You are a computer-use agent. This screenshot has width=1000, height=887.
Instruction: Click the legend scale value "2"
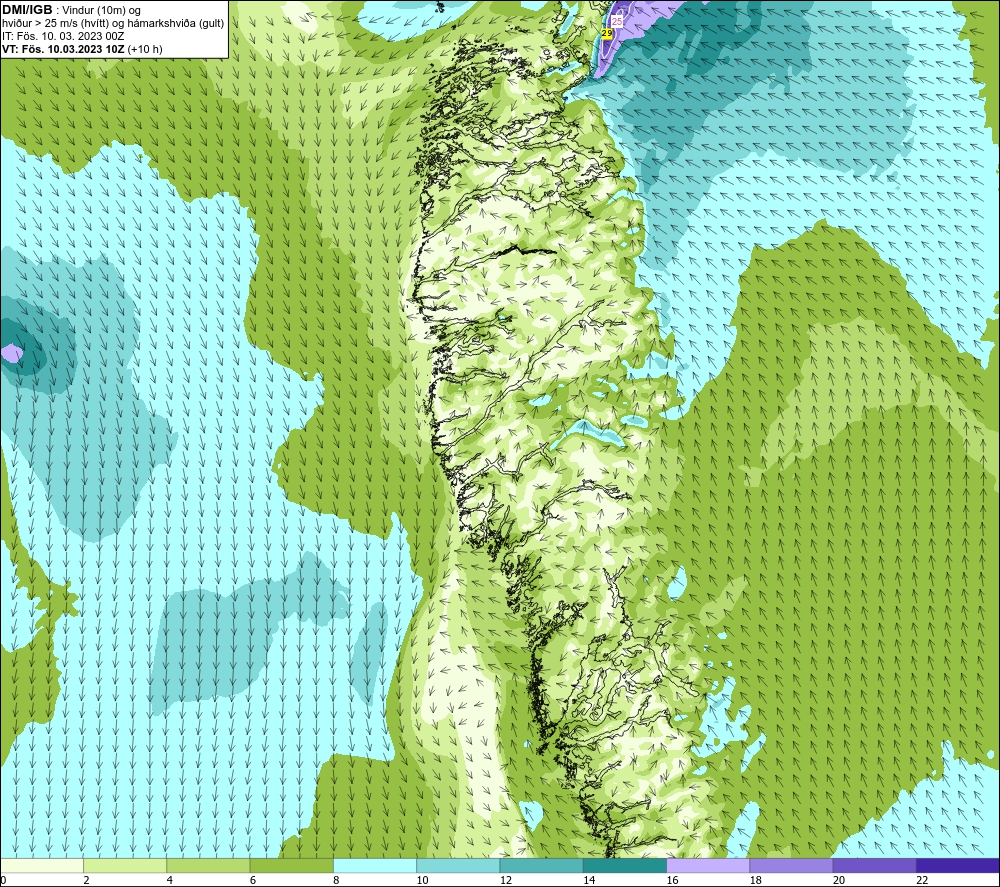click(x=86, y=880)
